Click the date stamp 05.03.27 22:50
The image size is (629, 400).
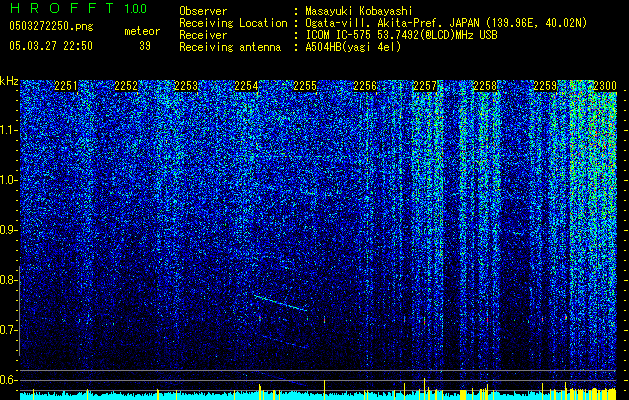point(51,46)
